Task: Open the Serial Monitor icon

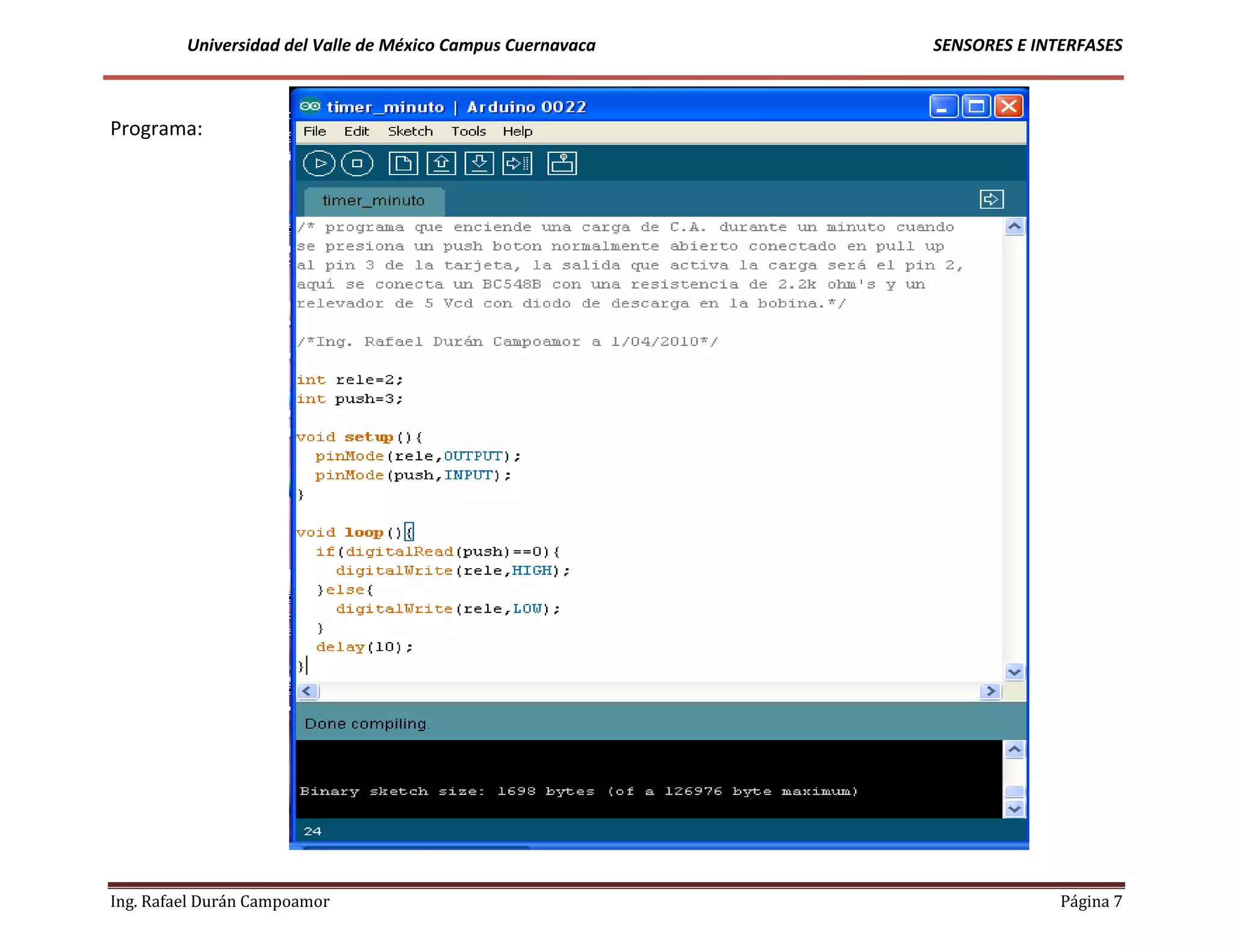Action: (562, 164)
